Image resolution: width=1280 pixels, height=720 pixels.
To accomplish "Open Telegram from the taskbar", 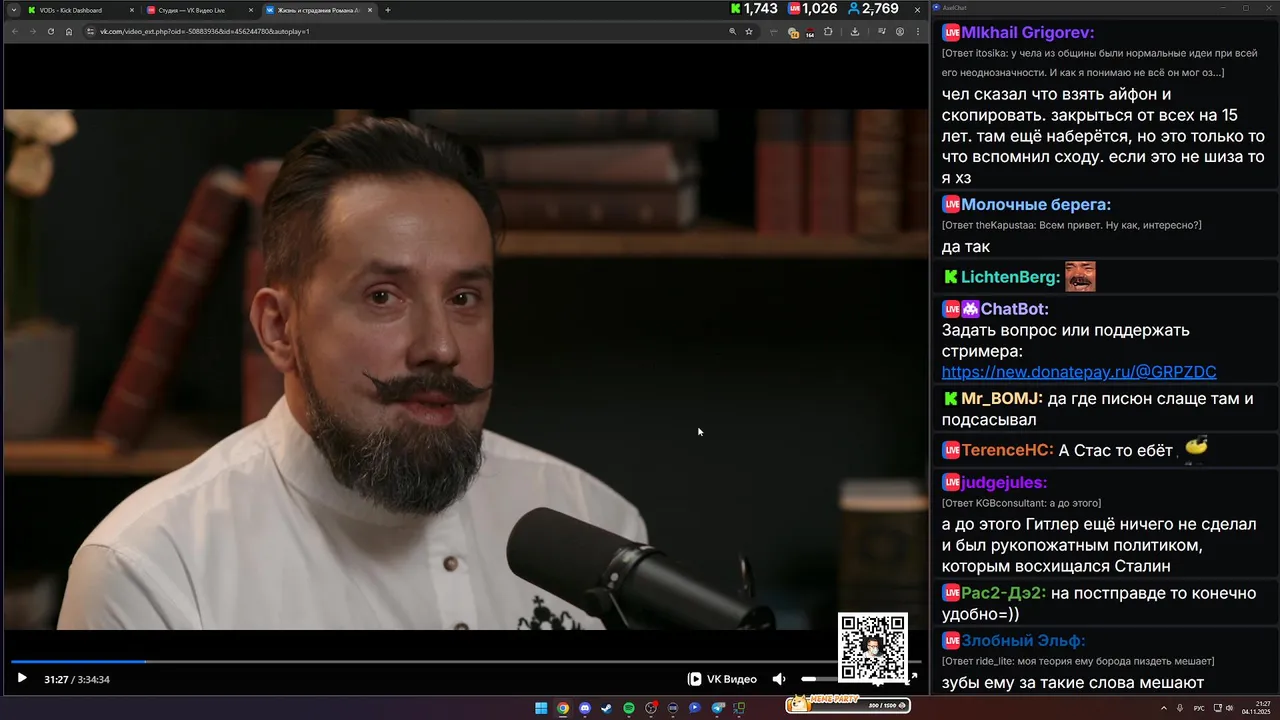I will pyautogui.click(x=717, y=708).
